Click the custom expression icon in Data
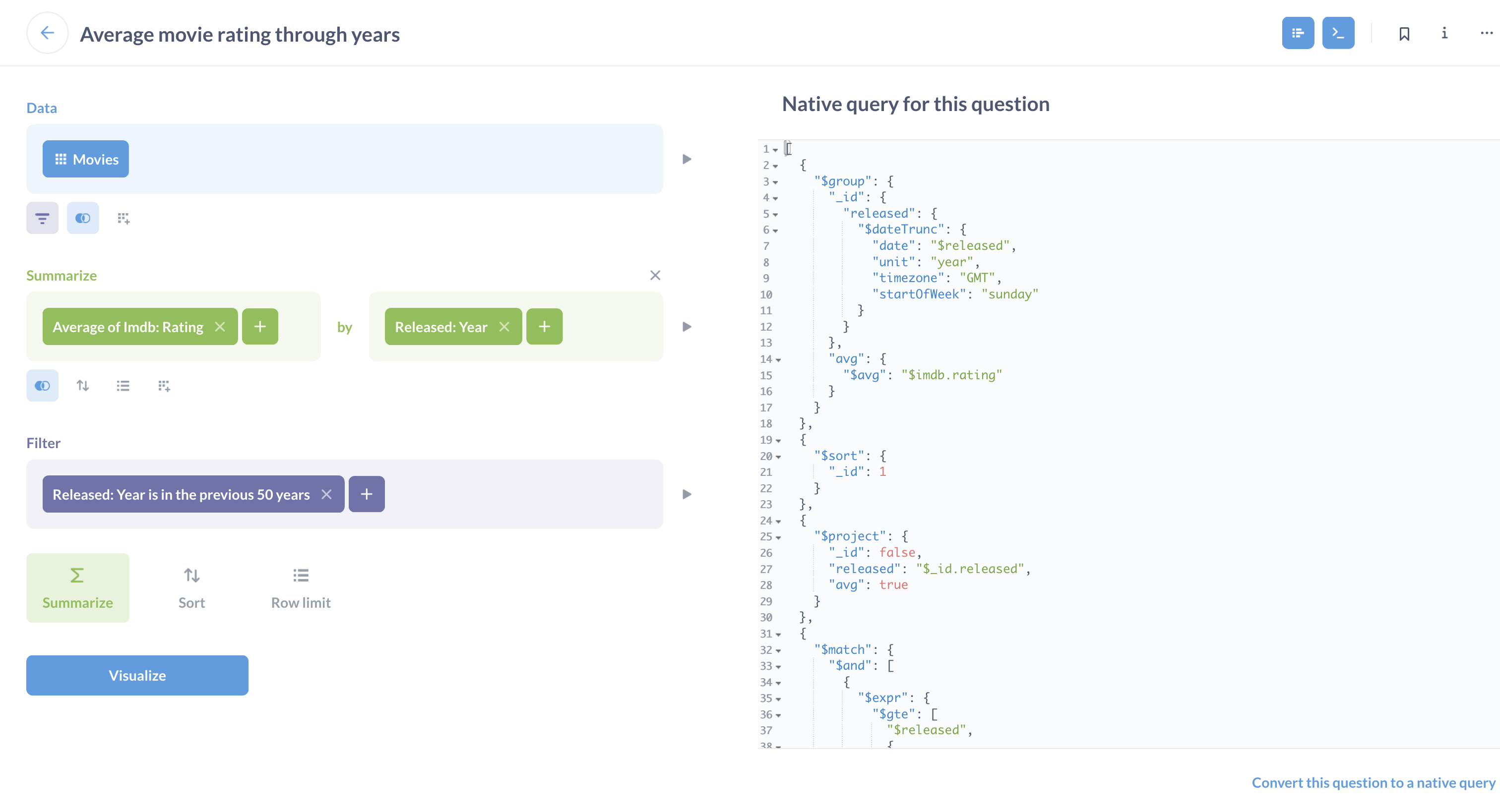This screenshot has height=812, width=1500. point(123,218)
